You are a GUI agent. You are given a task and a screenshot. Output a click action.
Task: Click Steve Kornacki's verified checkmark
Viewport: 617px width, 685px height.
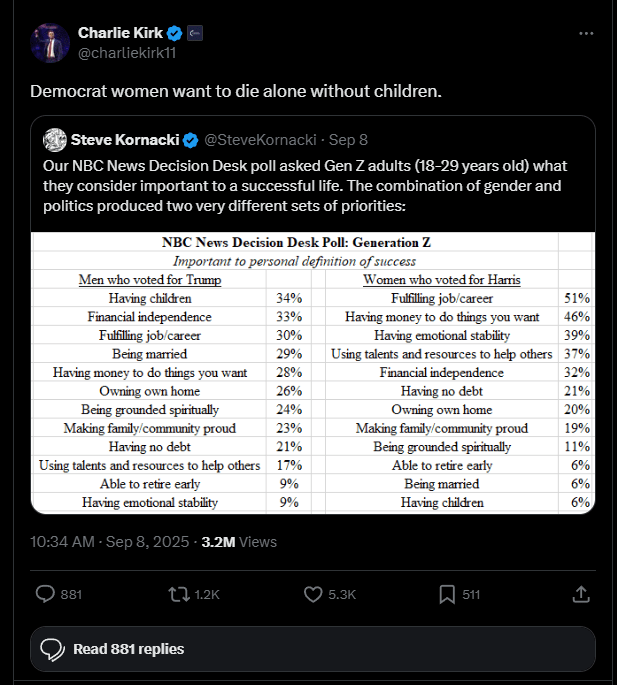coord(191,140)
